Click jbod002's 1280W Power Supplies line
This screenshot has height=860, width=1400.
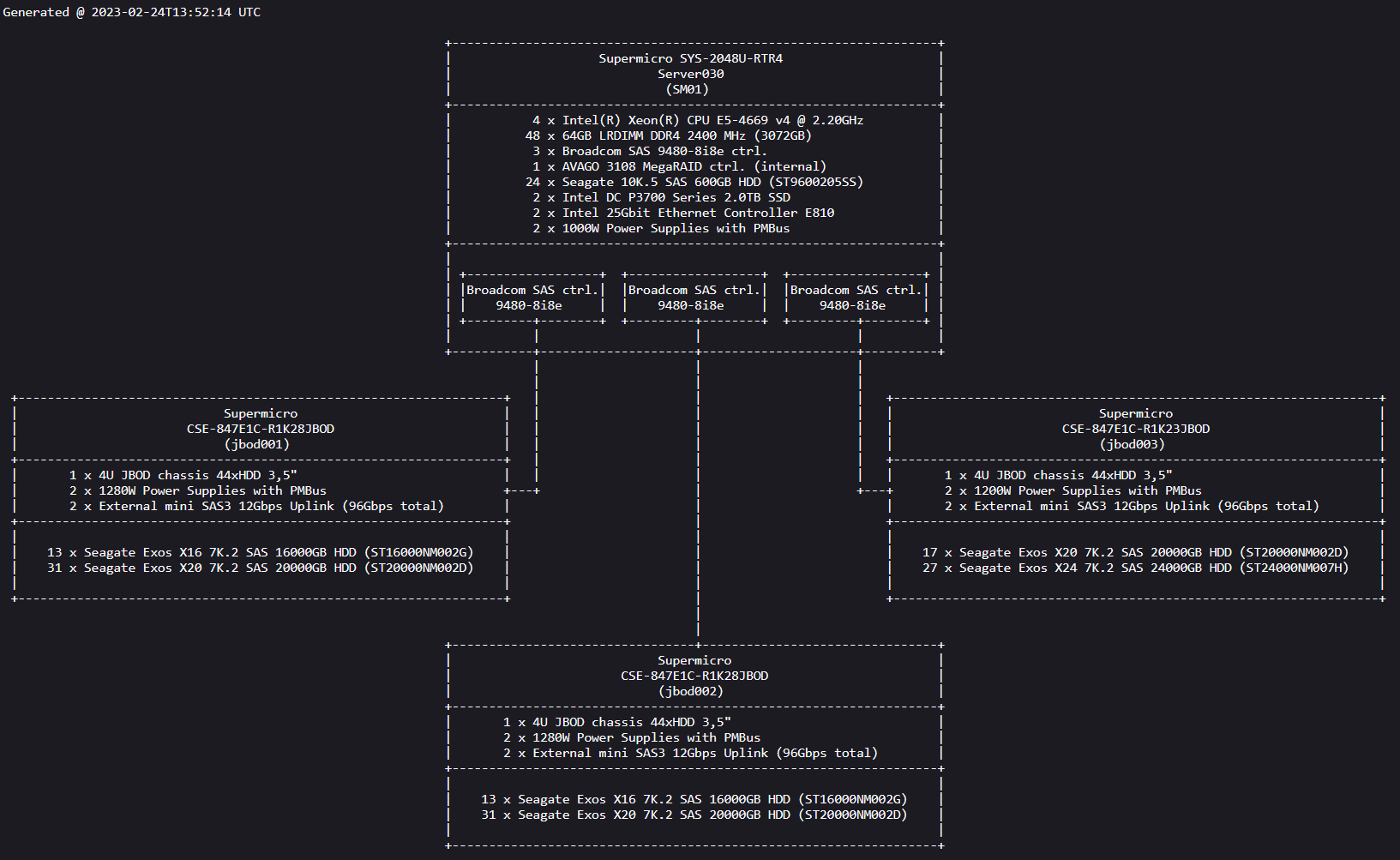[632, 737]
